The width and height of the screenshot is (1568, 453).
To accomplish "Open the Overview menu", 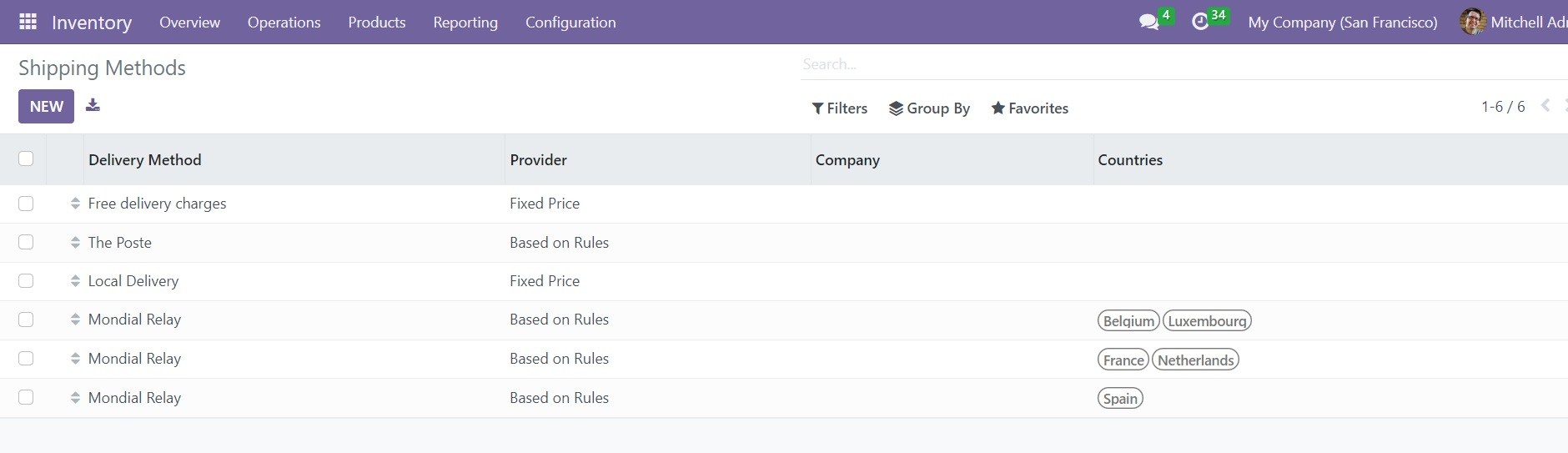I will coord(190,23).
